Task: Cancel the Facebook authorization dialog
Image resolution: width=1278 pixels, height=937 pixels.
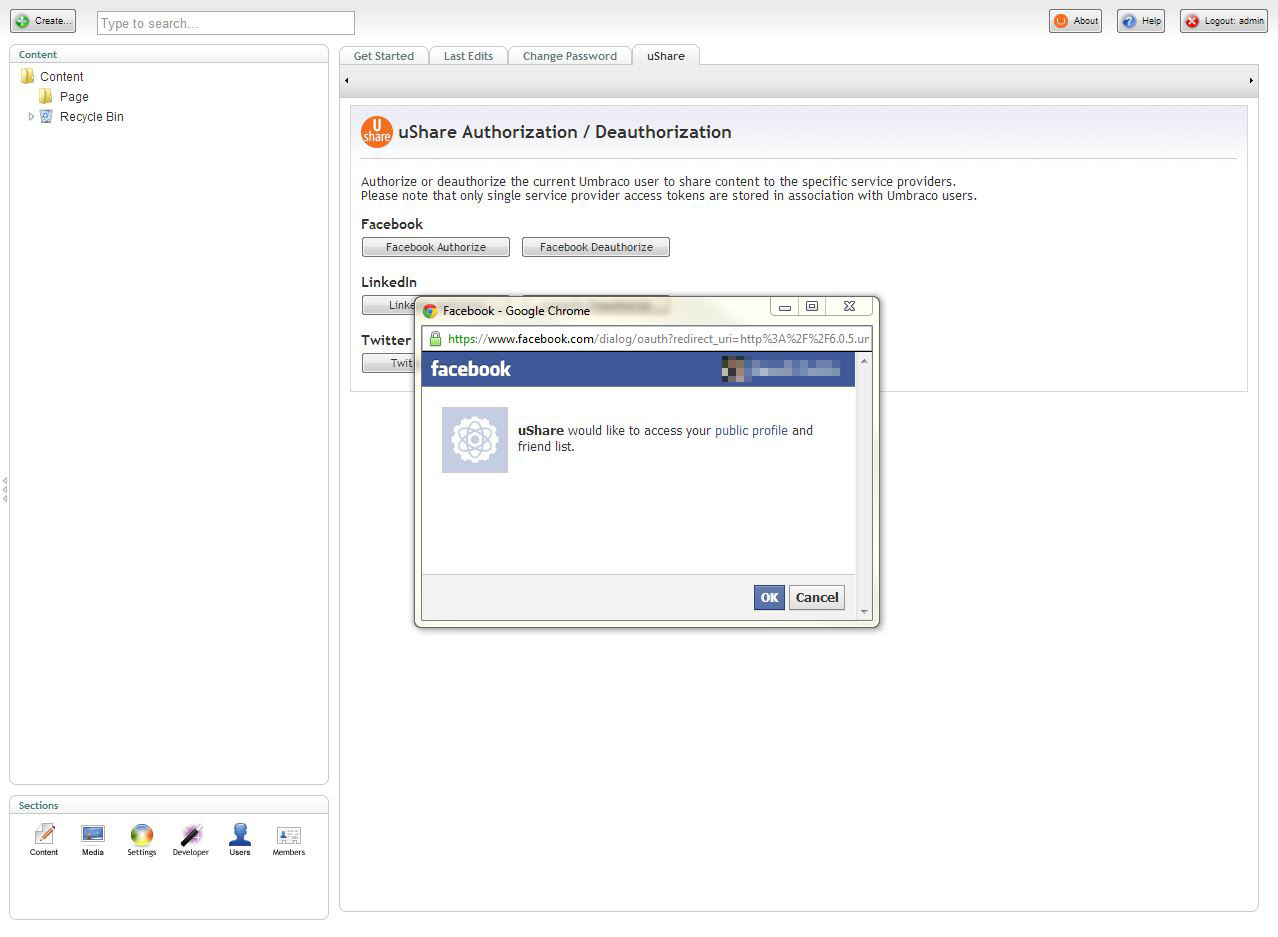Action: [817, 598]
